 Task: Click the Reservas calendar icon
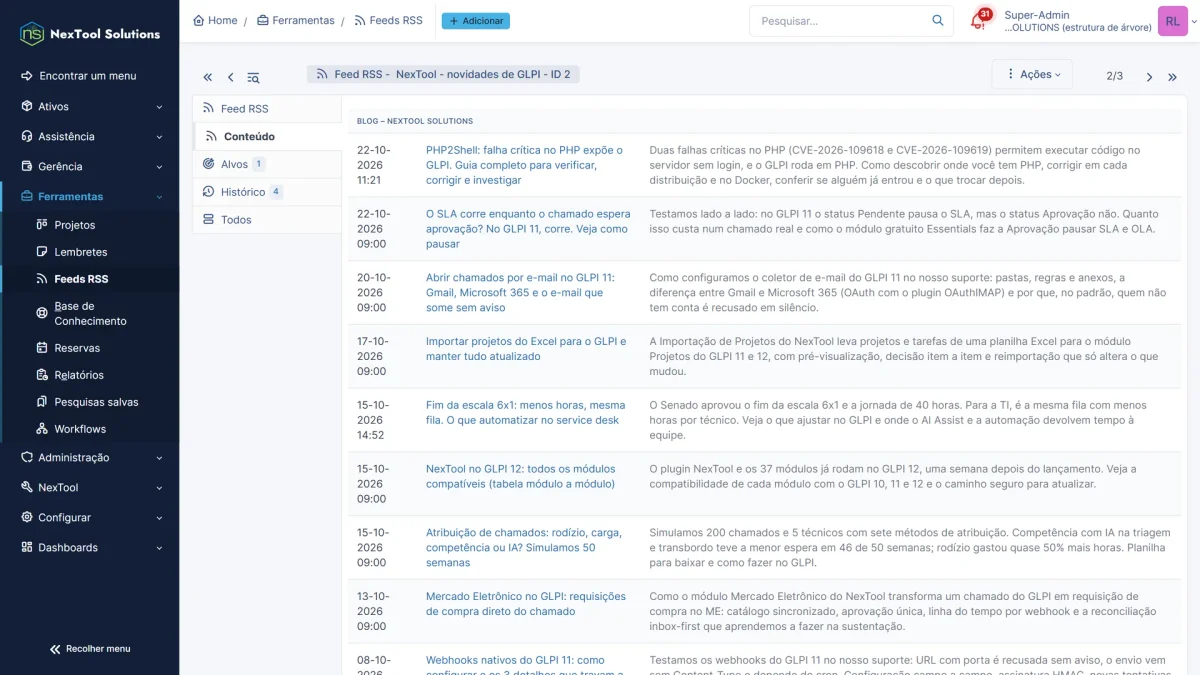(42, 348)
